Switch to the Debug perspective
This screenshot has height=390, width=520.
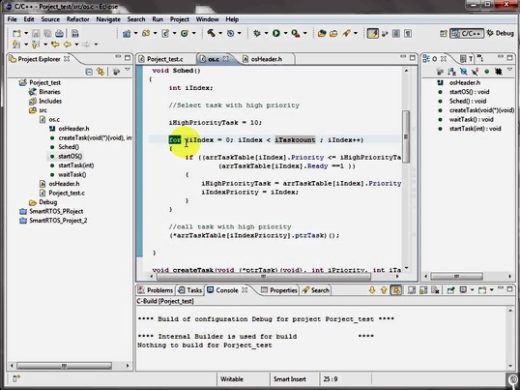(x=500, y=33)
